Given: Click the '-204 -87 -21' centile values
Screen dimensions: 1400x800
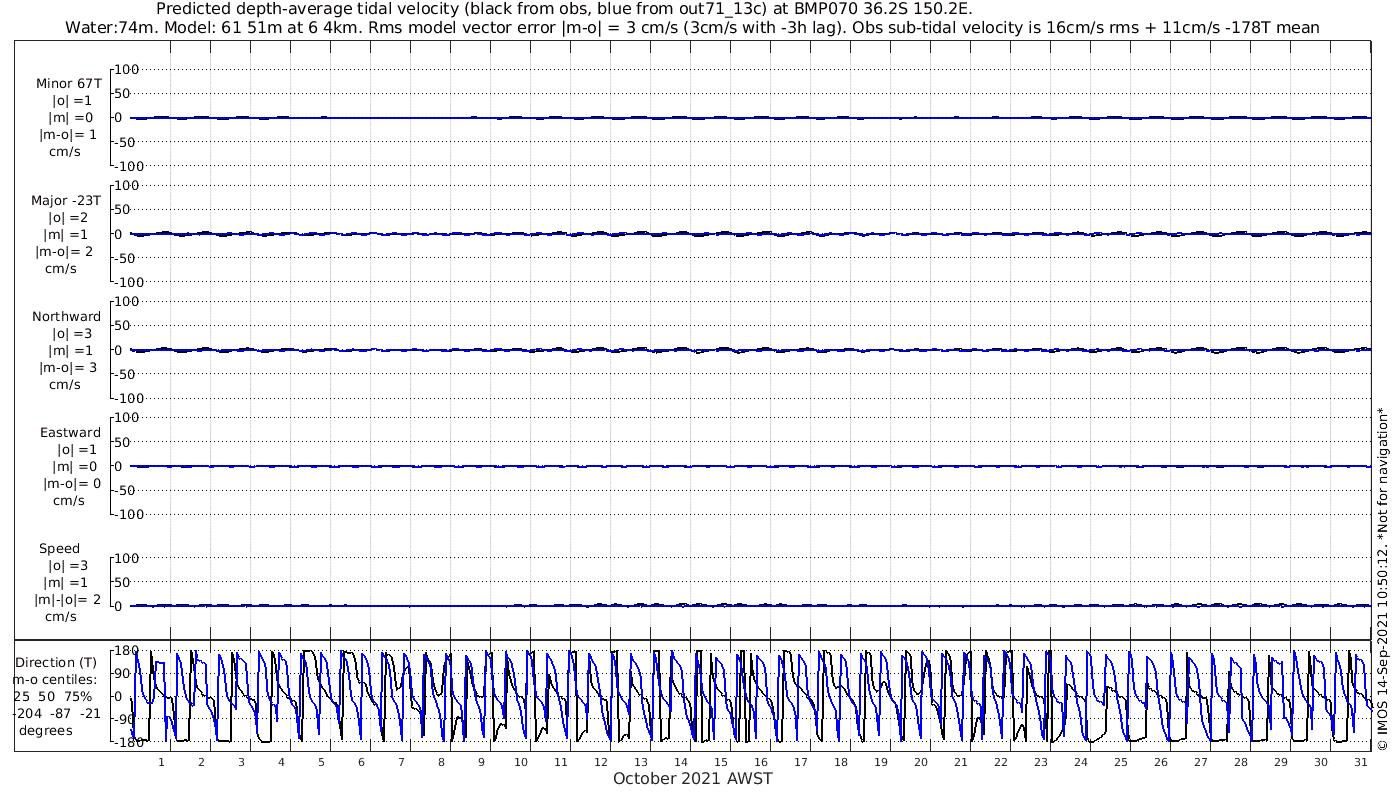Looking at the screenshot, I should pos(57,713).
